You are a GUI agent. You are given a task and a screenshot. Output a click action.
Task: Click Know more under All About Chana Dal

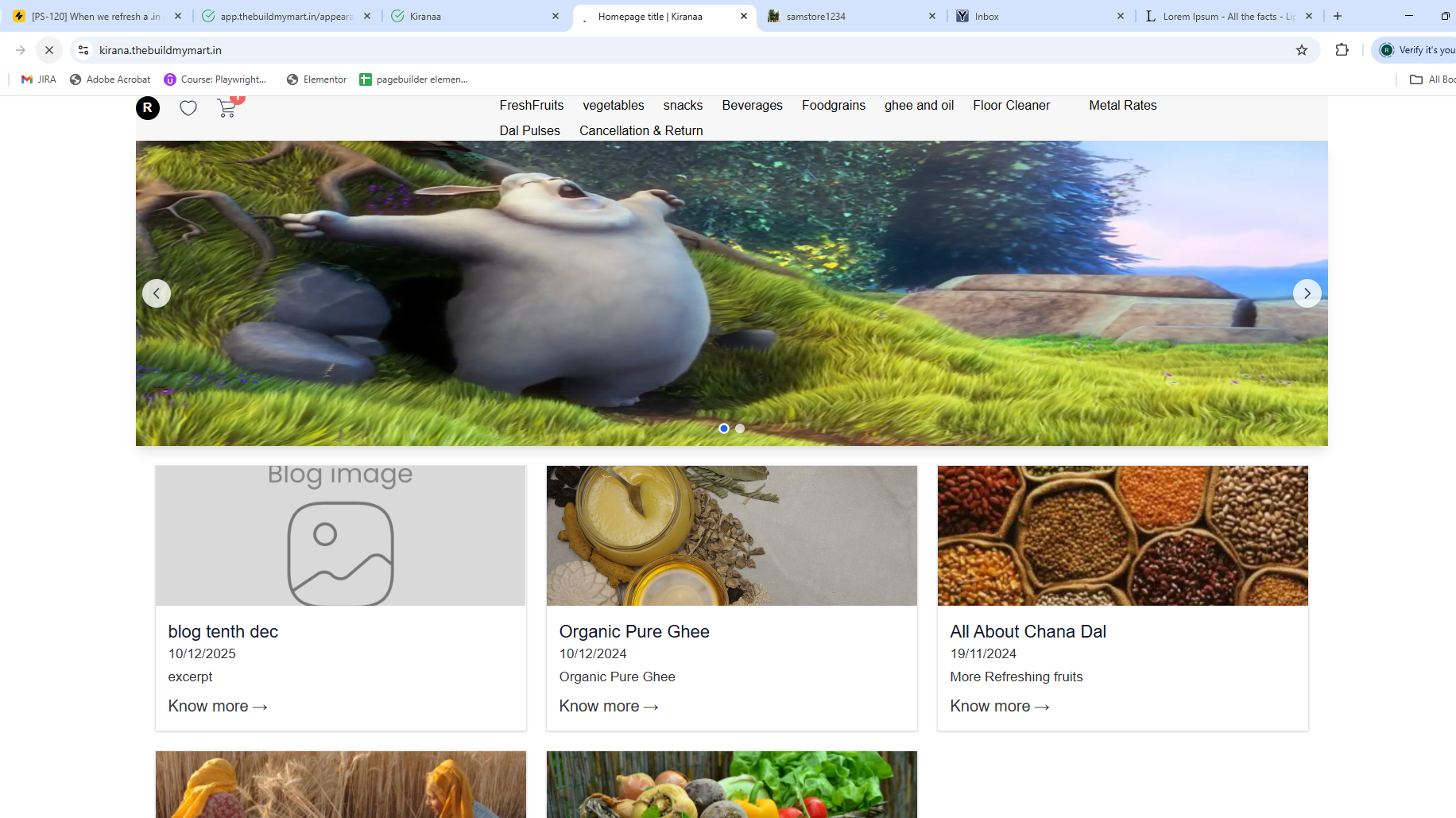point(1000,706)
